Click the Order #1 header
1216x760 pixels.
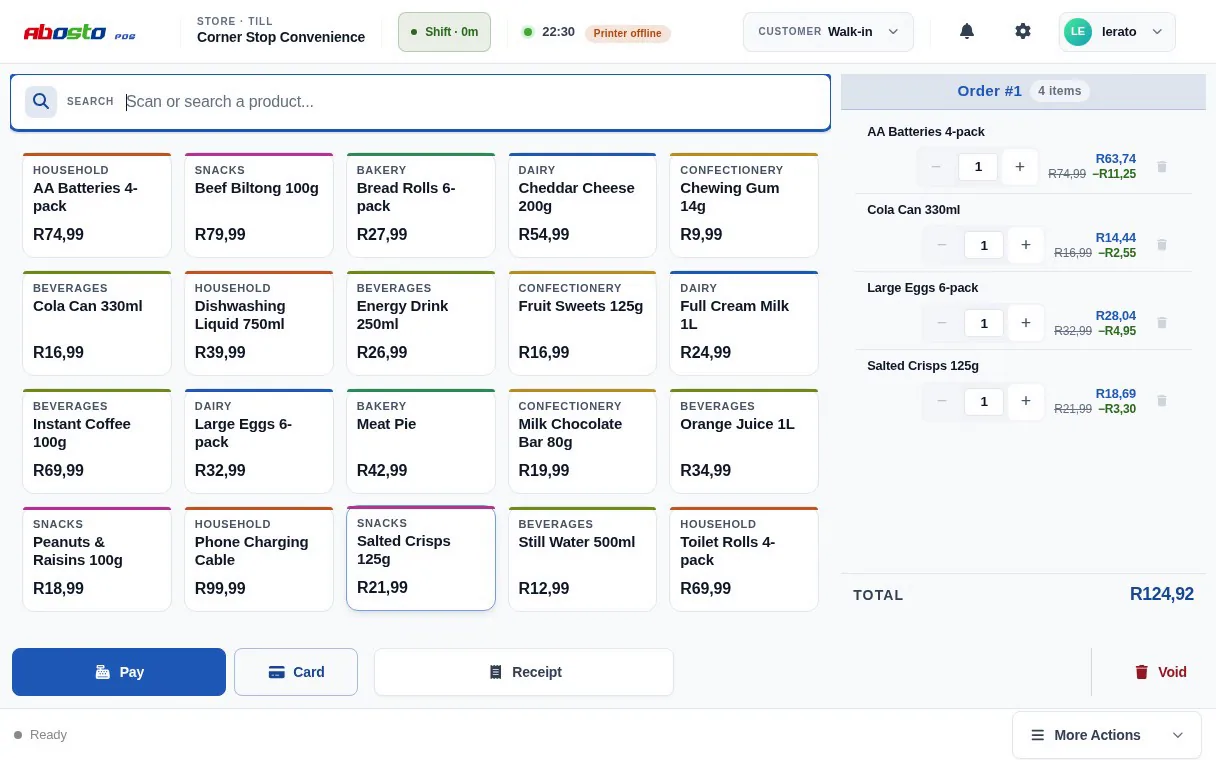(x=1023, y=91)
